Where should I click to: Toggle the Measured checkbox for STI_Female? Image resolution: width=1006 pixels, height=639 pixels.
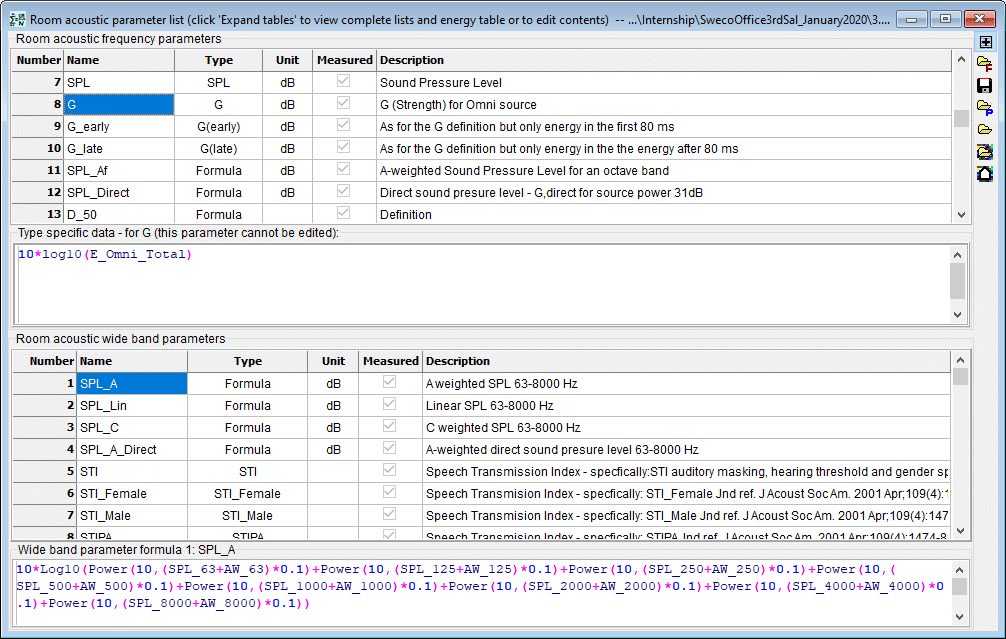tap(389, 491)
